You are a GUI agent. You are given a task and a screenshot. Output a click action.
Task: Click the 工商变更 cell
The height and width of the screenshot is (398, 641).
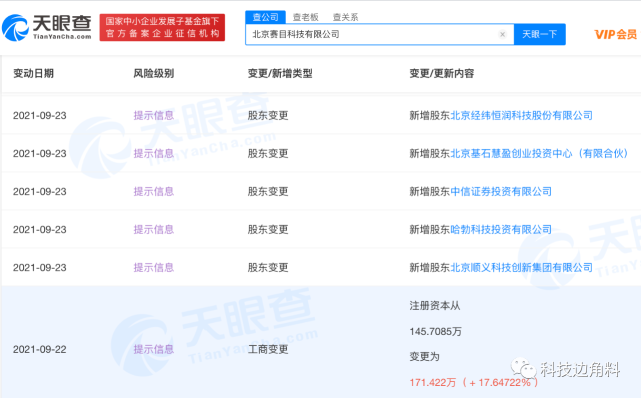pyautogui.click(x=268, y=349)
